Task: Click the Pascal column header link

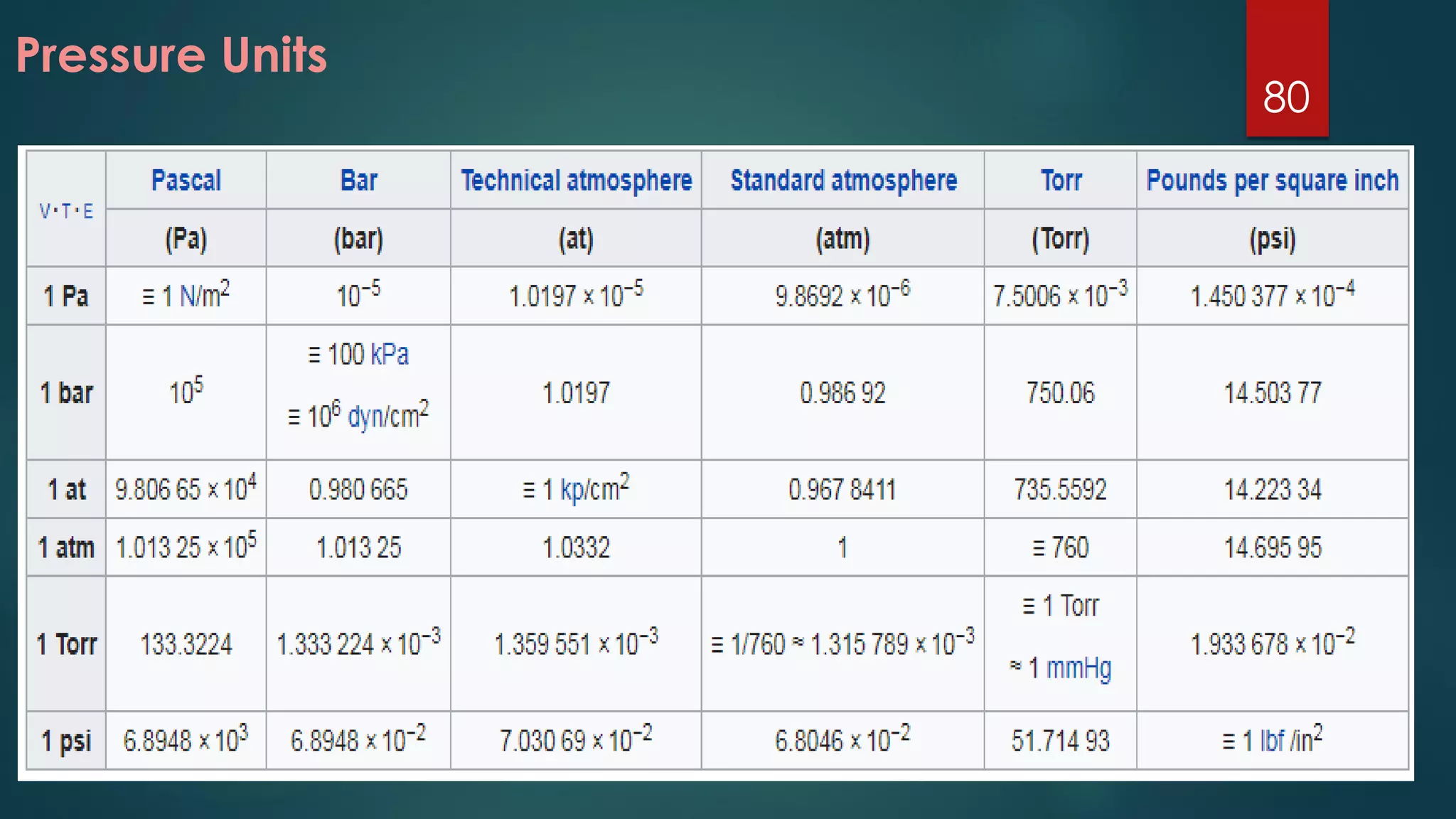Action: click(x=186, y=180)
